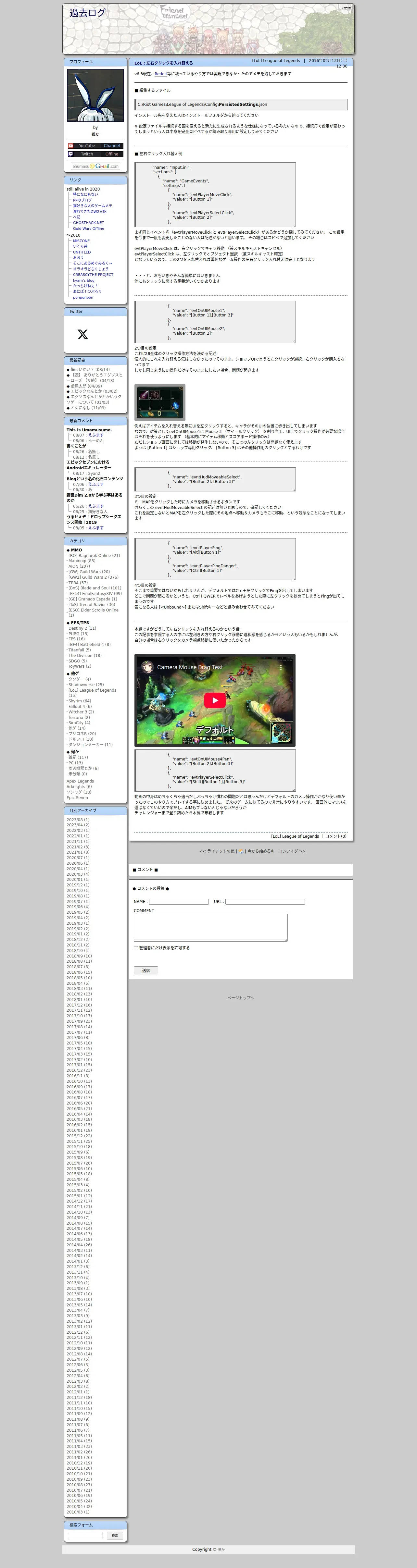This screenshot has width=417, height=1568.
Task: Click ページトップへ link
Action: coord(241,998)
